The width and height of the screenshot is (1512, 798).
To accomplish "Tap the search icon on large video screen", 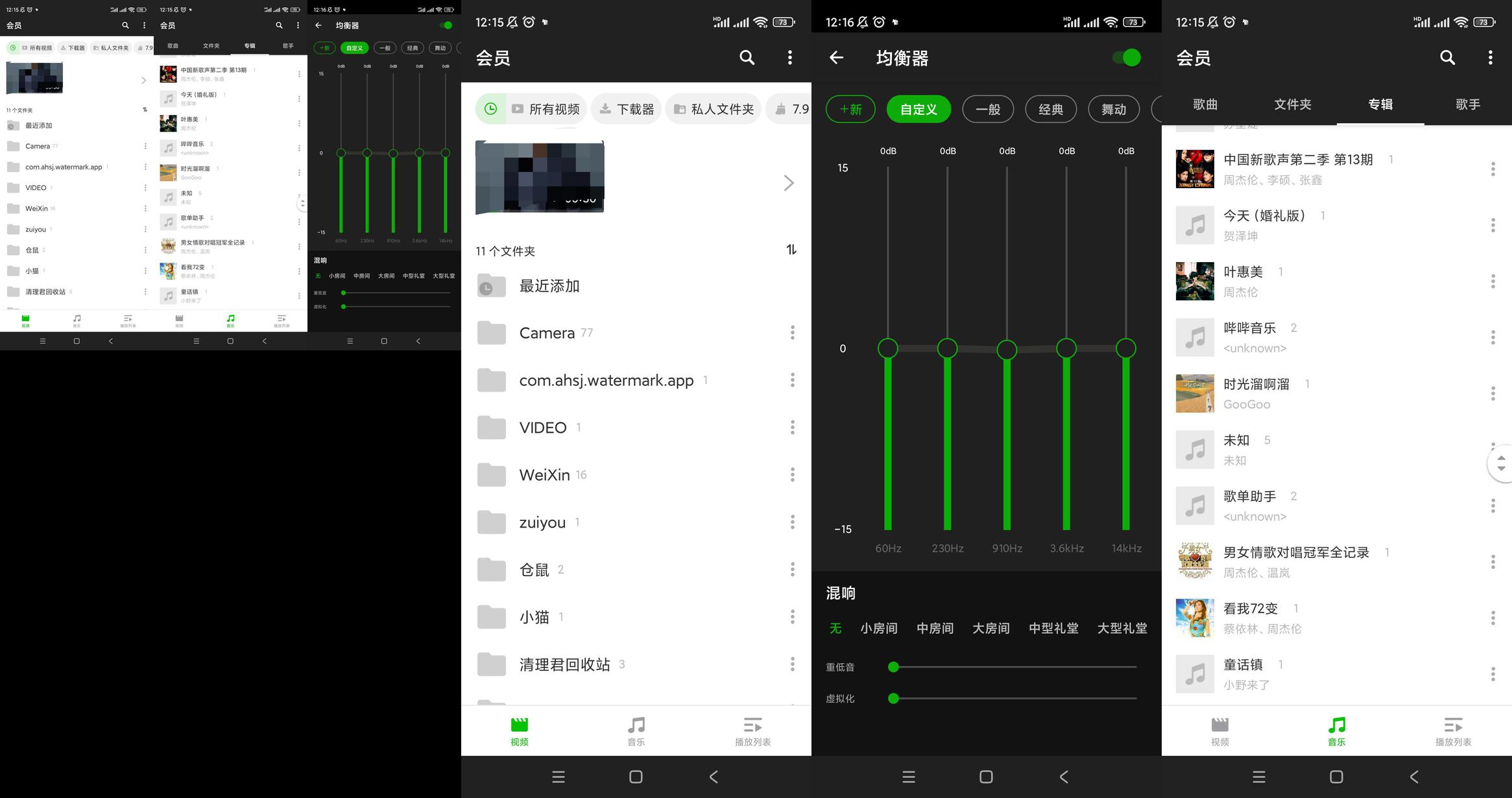I will 747,58.
